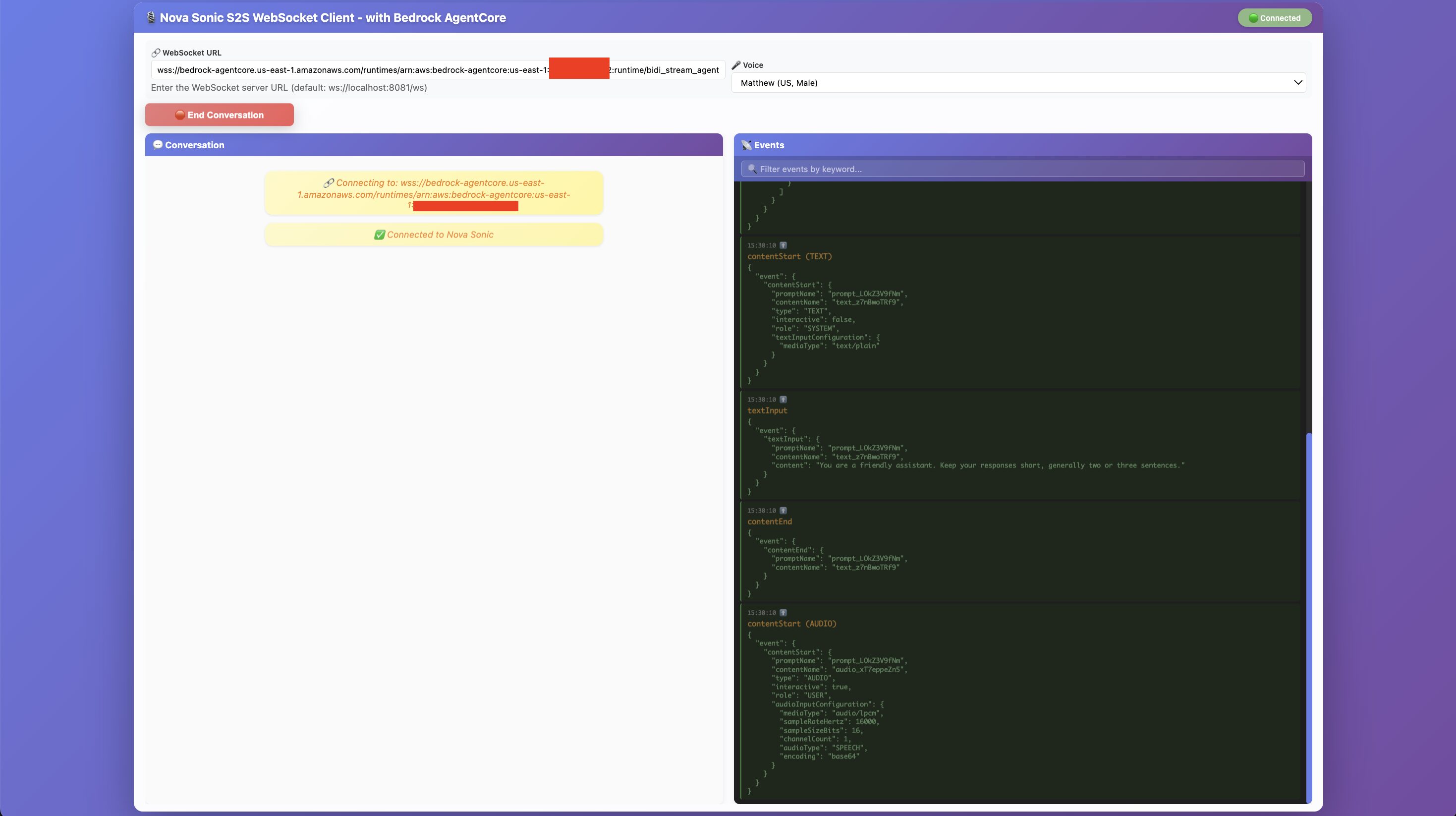
Task: Focus the WebSocket URL input field
Action: [350, 70]
